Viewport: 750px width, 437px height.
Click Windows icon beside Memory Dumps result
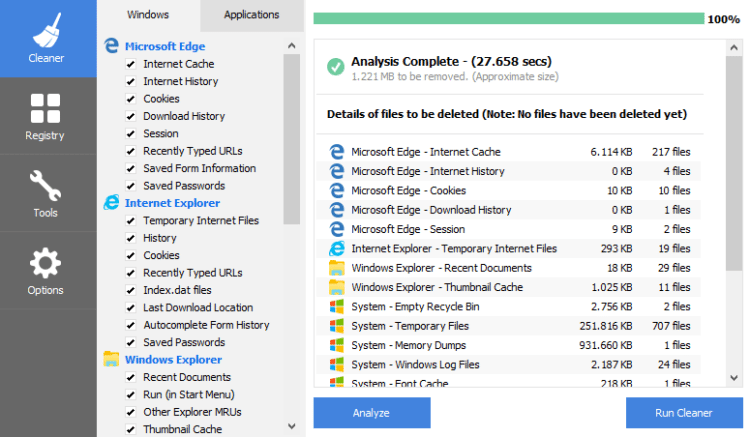[337, 345]
